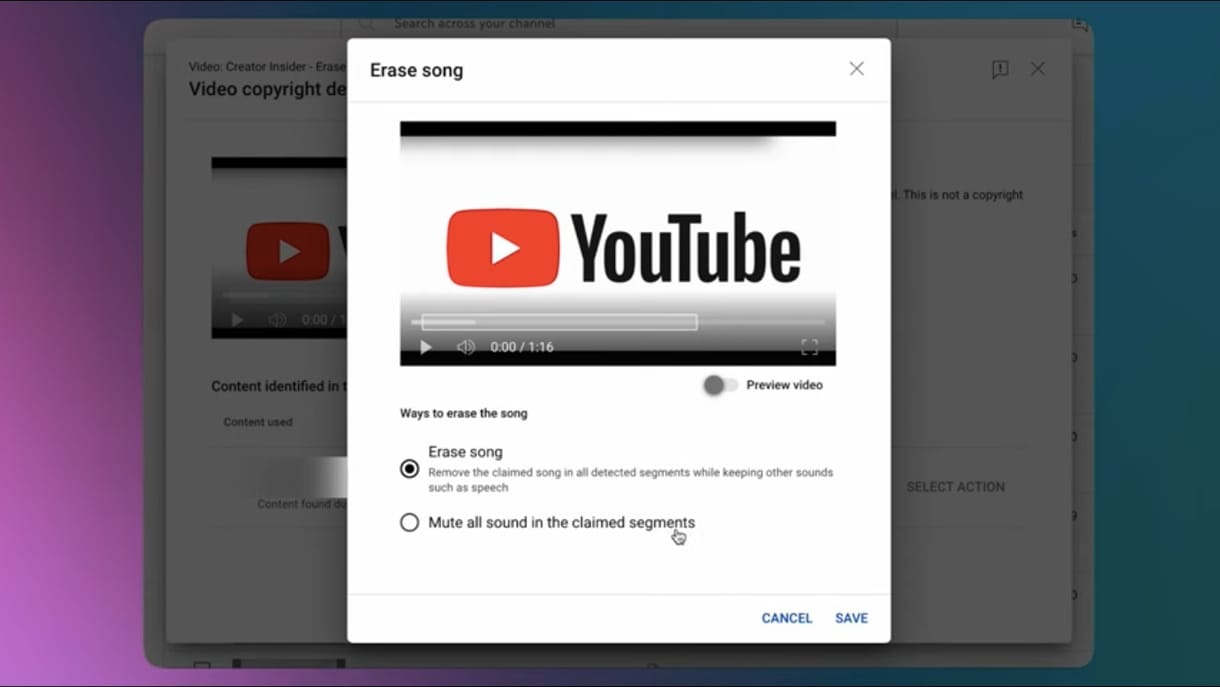Play the preview video in dialog
The height and width of the screenshot is (687, 1220).
[x=426, y=347]
